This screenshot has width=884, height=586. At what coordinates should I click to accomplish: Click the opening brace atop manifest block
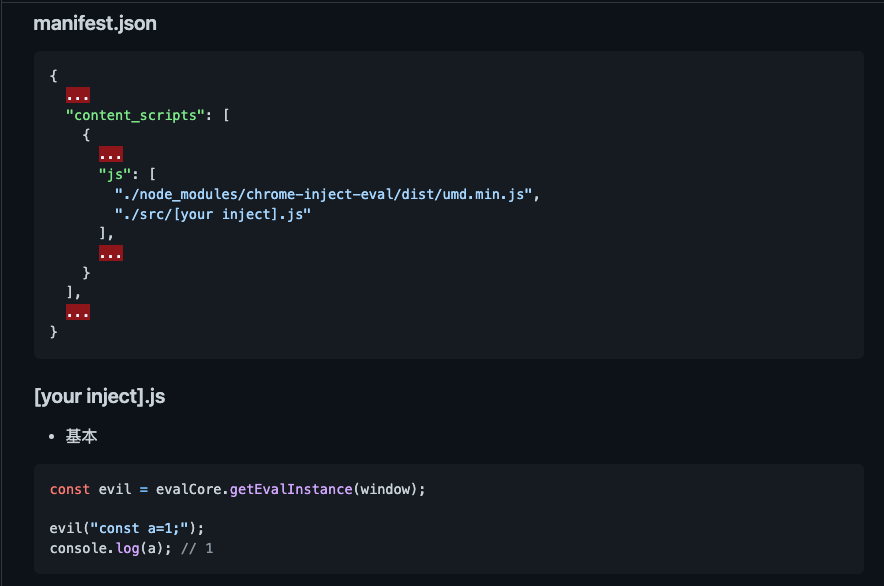click(x=54, y=76)
